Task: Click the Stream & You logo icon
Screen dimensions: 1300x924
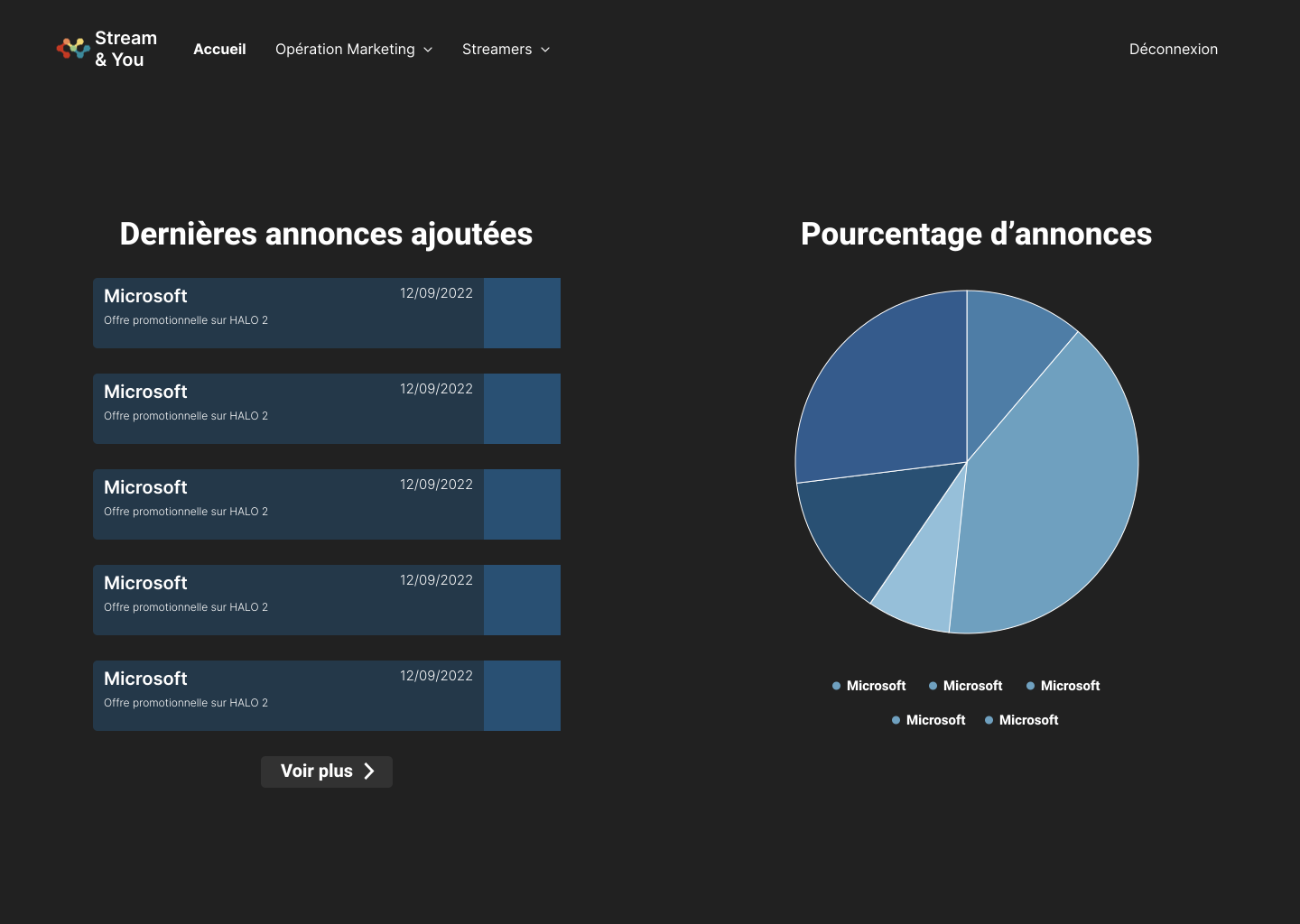Action: (73, 49)
